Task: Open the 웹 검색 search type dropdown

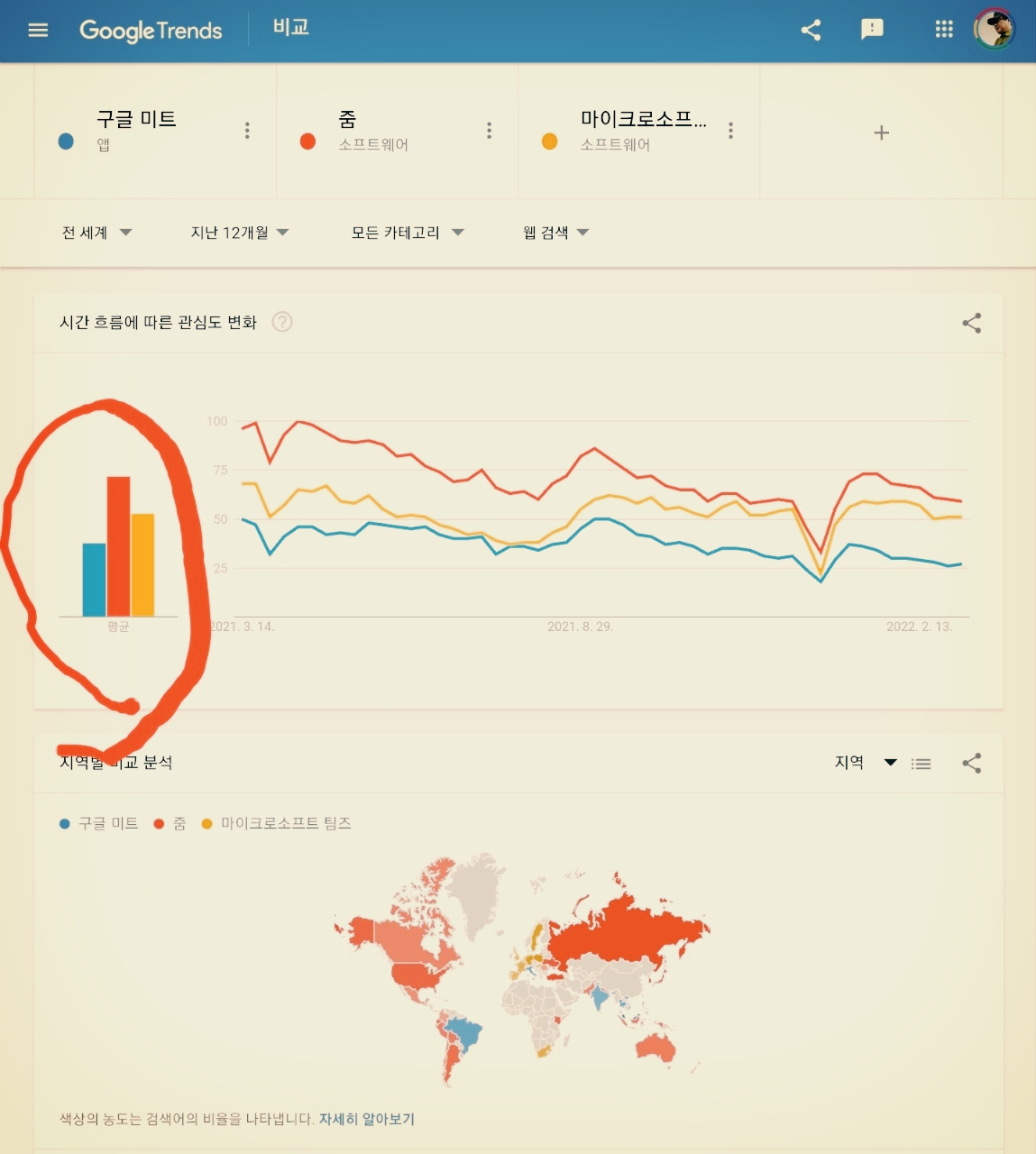Action: pos(555,233)
